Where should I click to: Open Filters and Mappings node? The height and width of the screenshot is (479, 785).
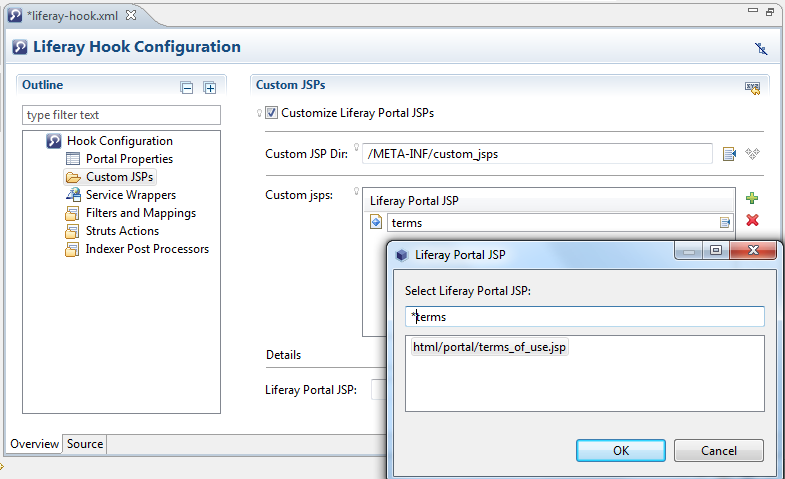click(x=141, y=213)
